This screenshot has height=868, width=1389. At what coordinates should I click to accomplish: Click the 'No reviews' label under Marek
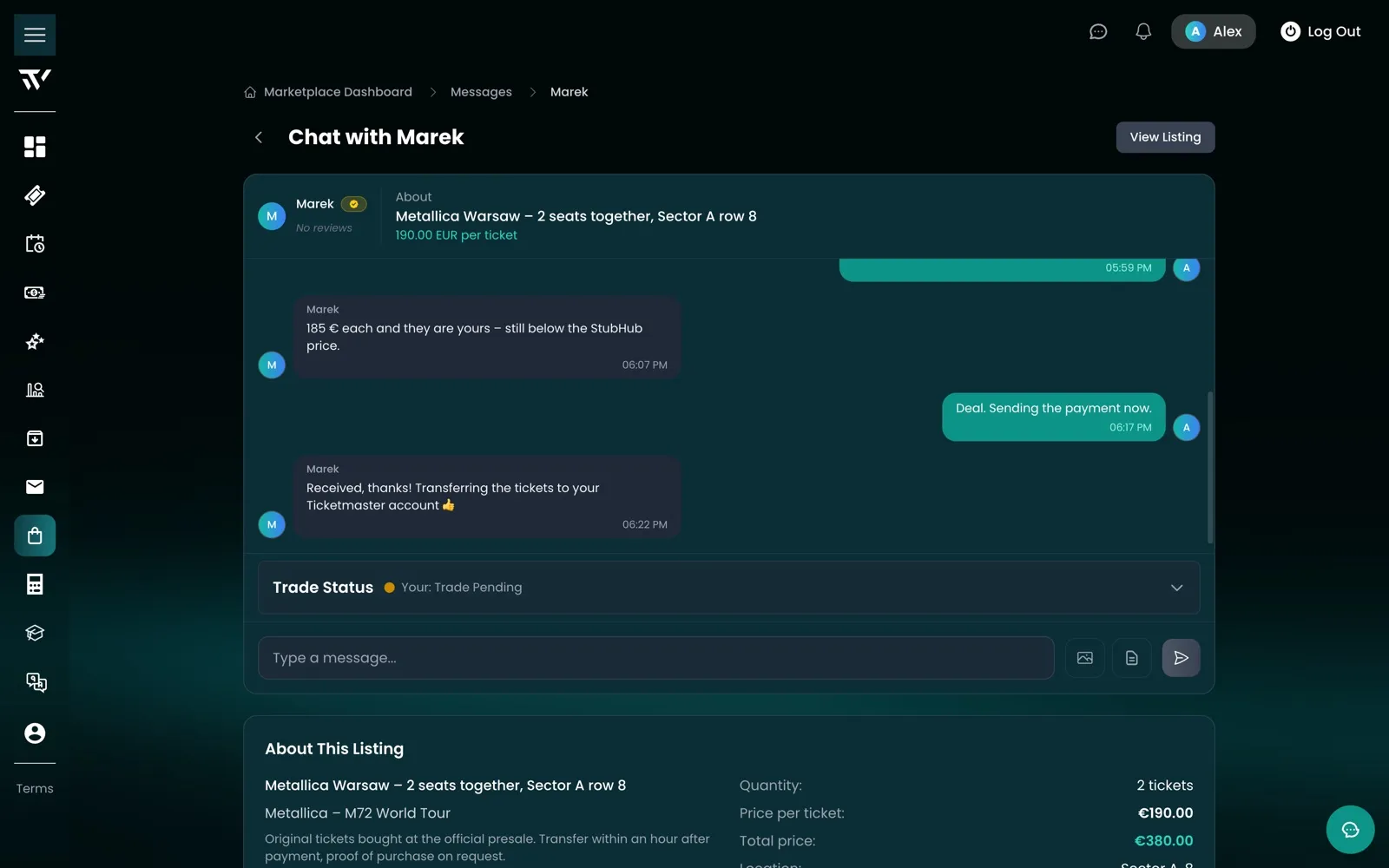[x=324, y=228]
